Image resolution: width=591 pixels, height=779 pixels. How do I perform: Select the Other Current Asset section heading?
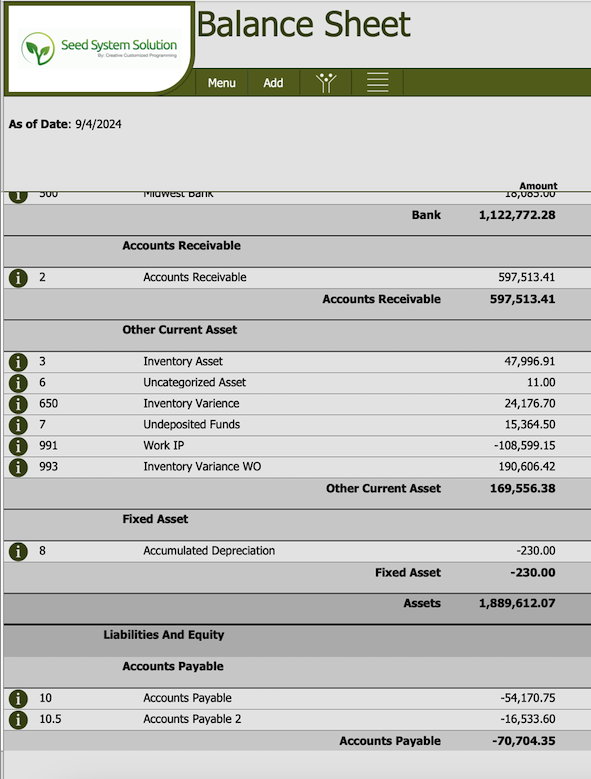180,330
